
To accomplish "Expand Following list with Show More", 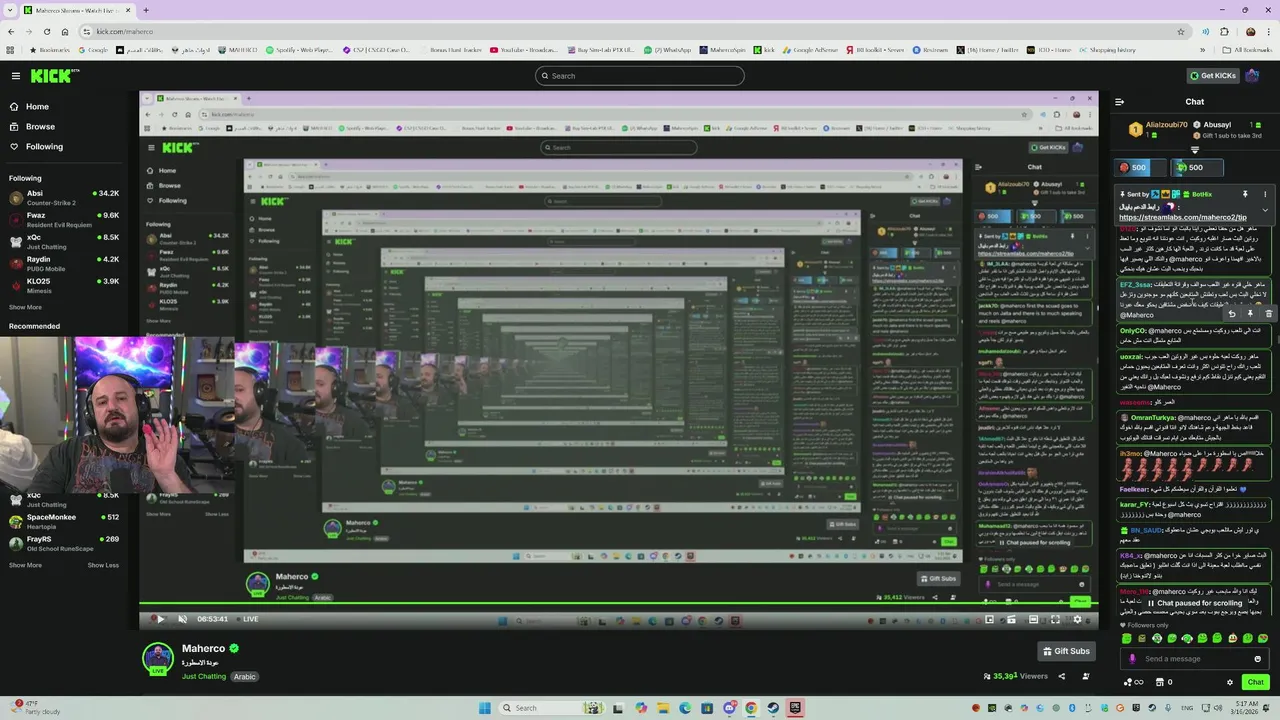I will (26, 307).
